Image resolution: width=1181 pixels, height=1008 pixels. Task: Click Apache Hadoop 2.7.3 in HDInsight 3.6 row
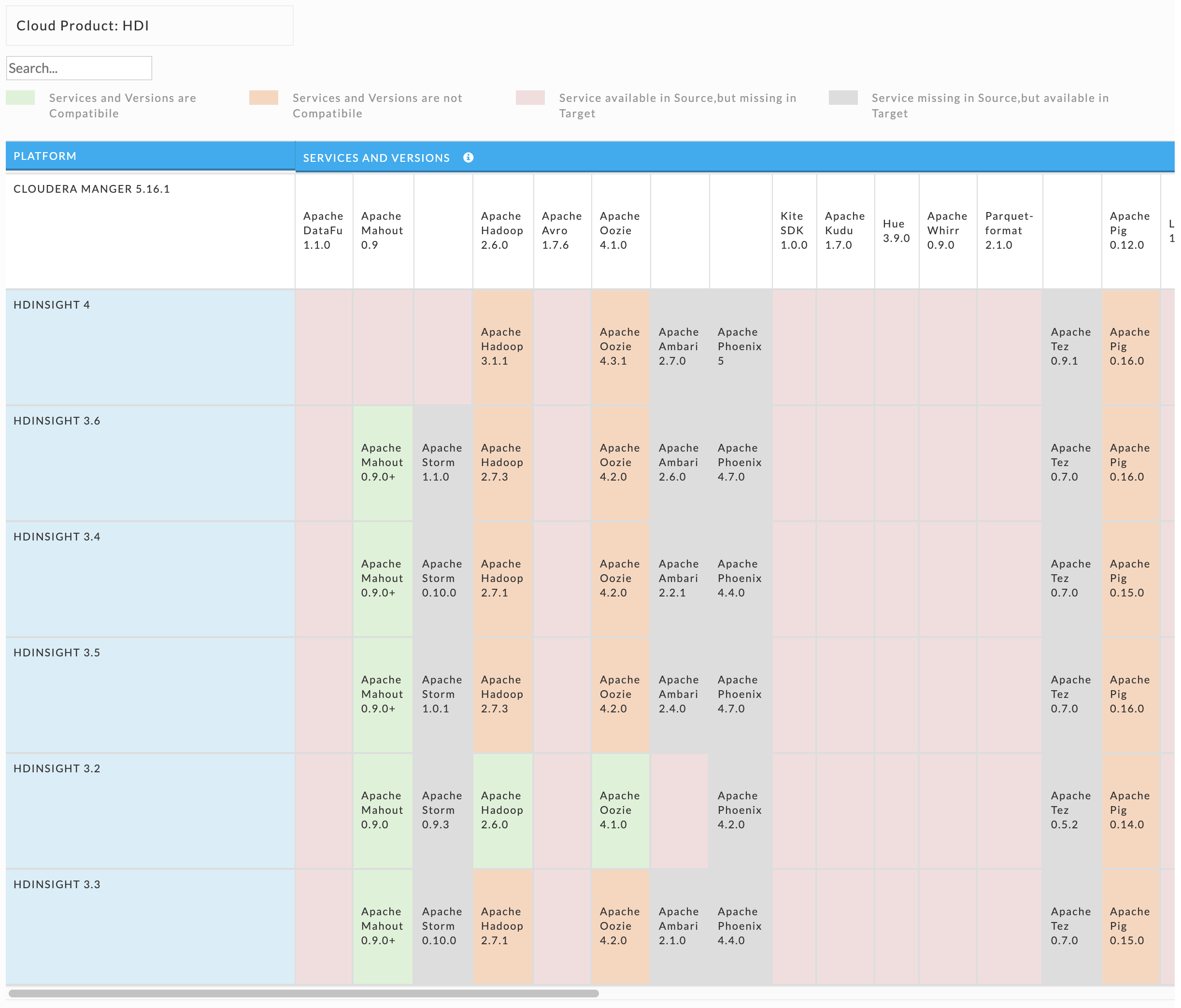pos(503,463)
